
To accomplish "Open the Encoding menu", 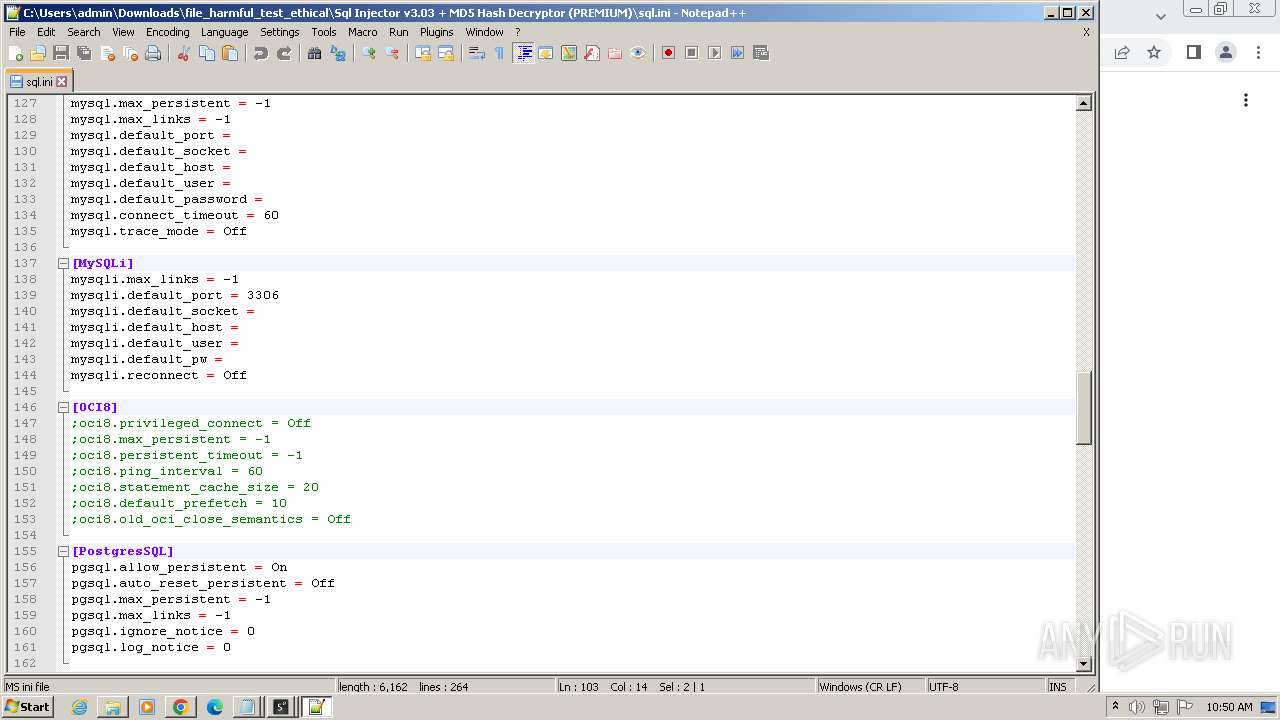I will [167, 32].
